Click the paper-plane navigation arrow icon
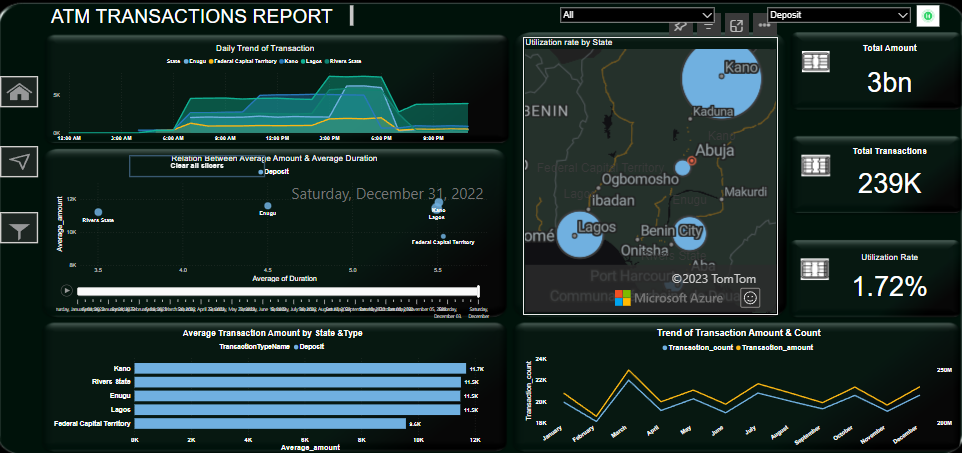Image resolution: width=962 pixels, height=453 pixels. [21, 161]
